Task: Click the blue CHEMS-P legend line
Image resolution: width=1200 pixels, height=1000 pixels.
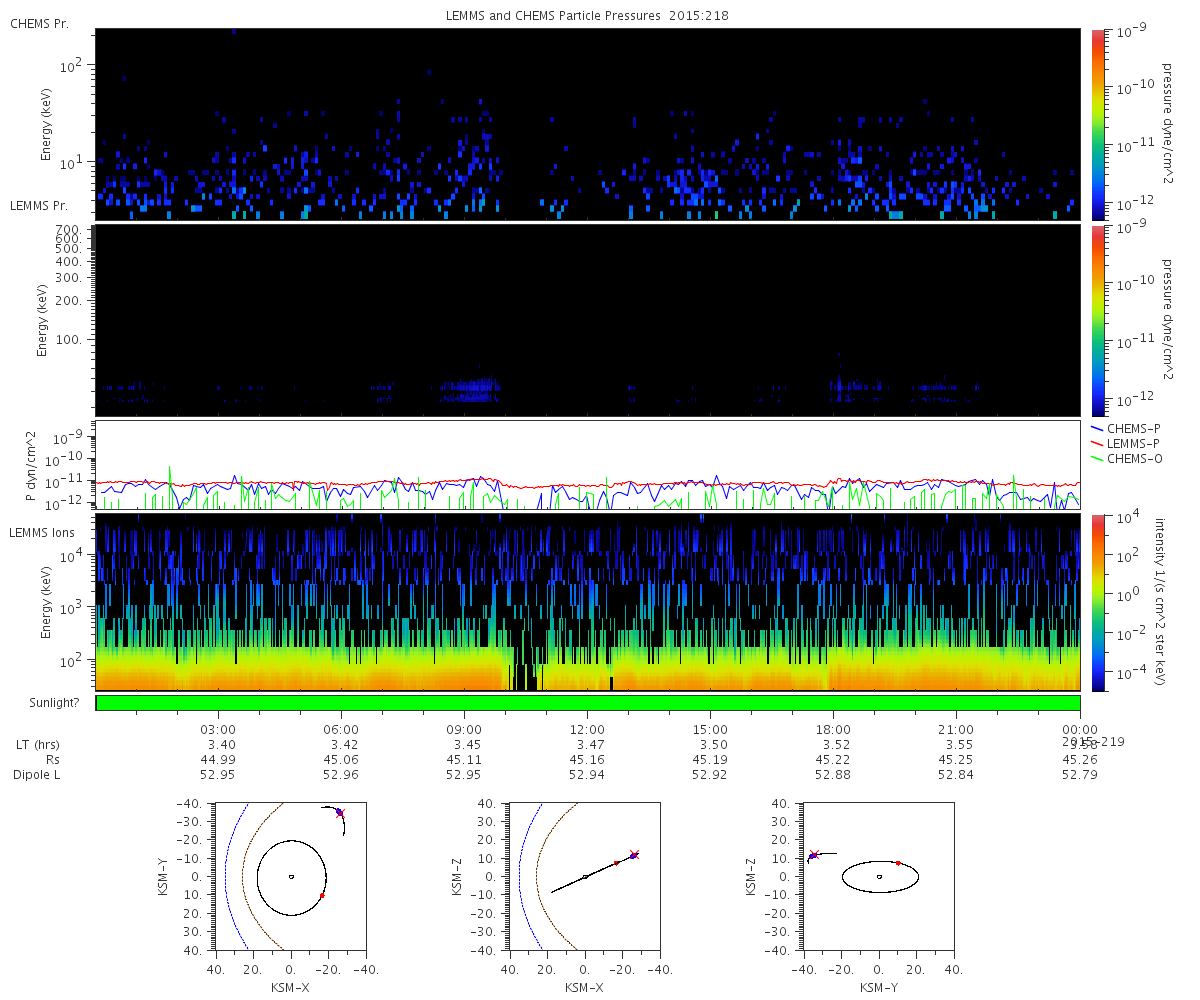Action: click(x=1097, y=428)
